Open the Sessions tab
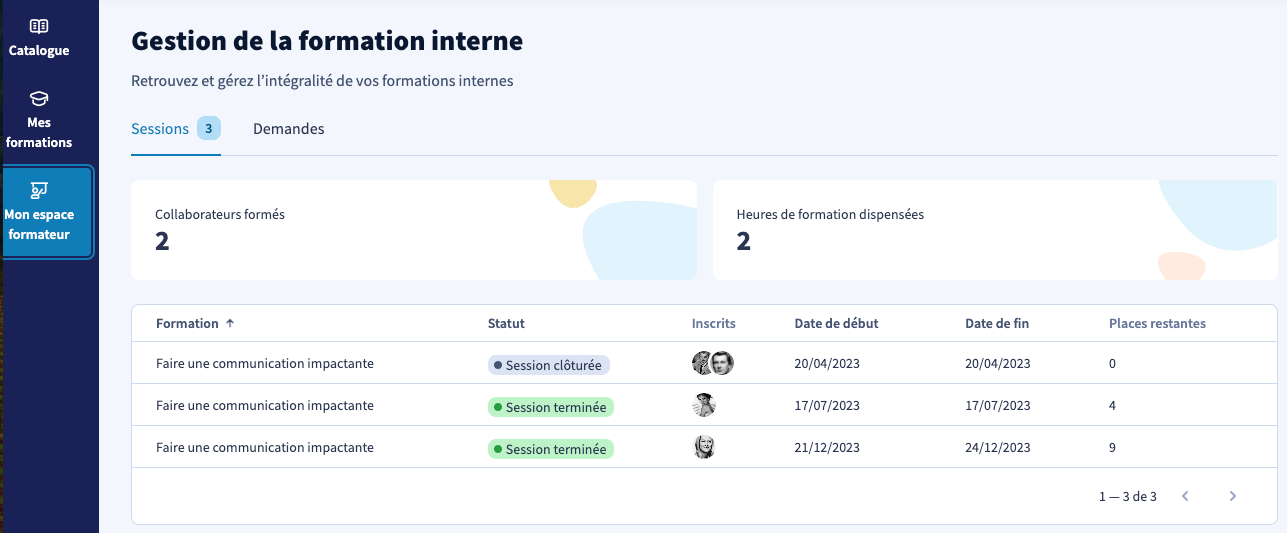The width and height of the screenshot is (1287, 533). (176, 129)
